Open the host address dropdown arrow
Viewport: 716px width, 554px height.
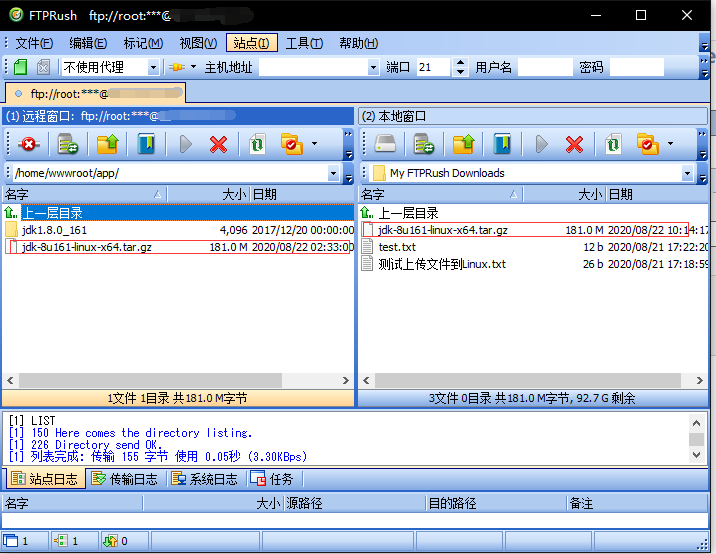[x=374, y=68]
